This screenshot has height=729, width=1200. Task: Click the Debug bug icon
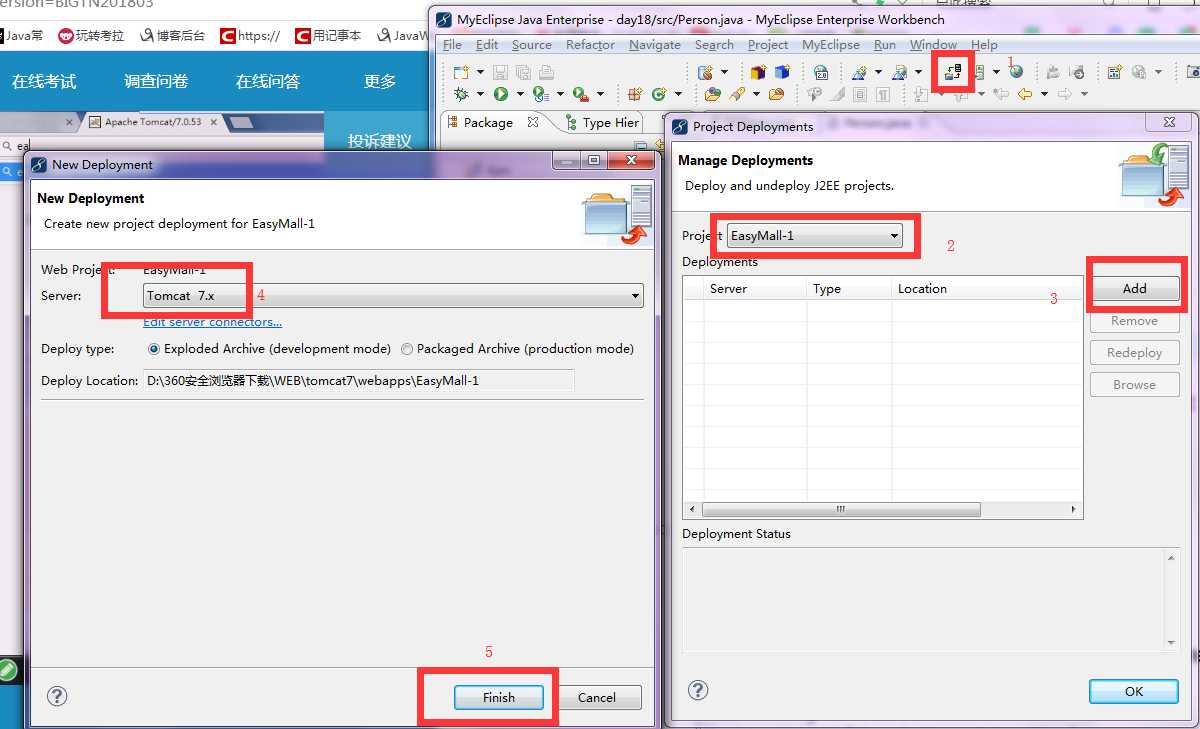tap(461, 94)
